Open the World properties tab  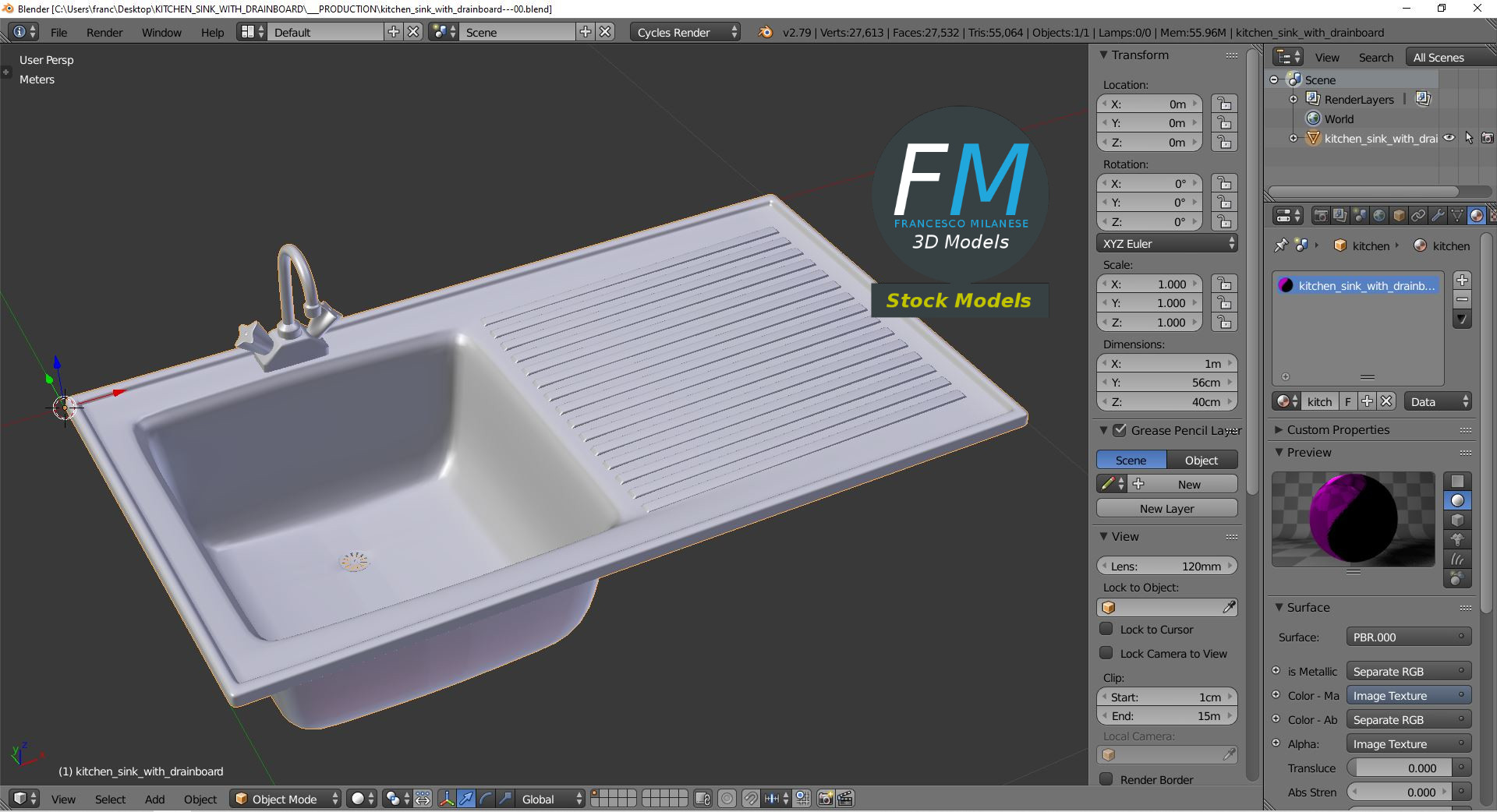click(1379, 215)
